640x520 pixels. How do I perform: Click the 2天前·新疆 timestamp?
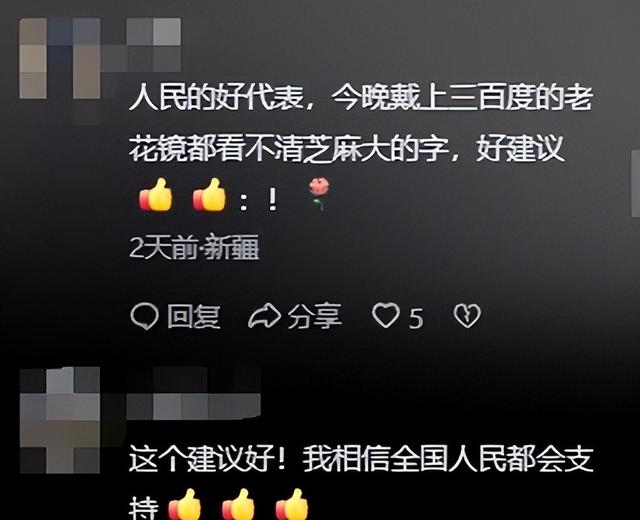[194, 248]
